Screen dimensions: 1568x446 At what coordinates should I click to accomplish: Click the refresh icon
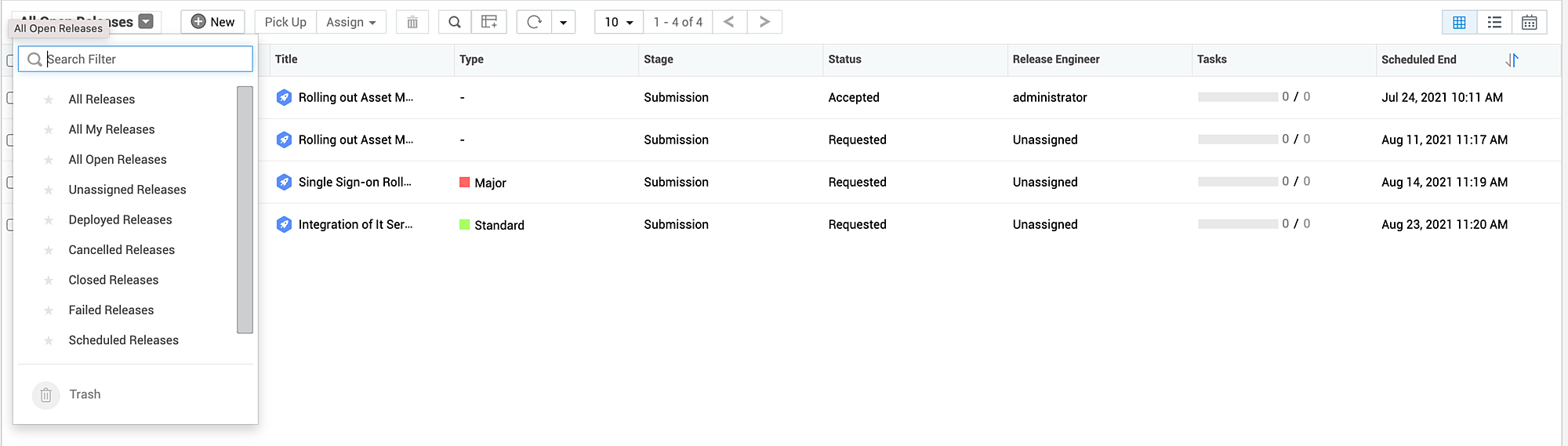pos(535,22)
